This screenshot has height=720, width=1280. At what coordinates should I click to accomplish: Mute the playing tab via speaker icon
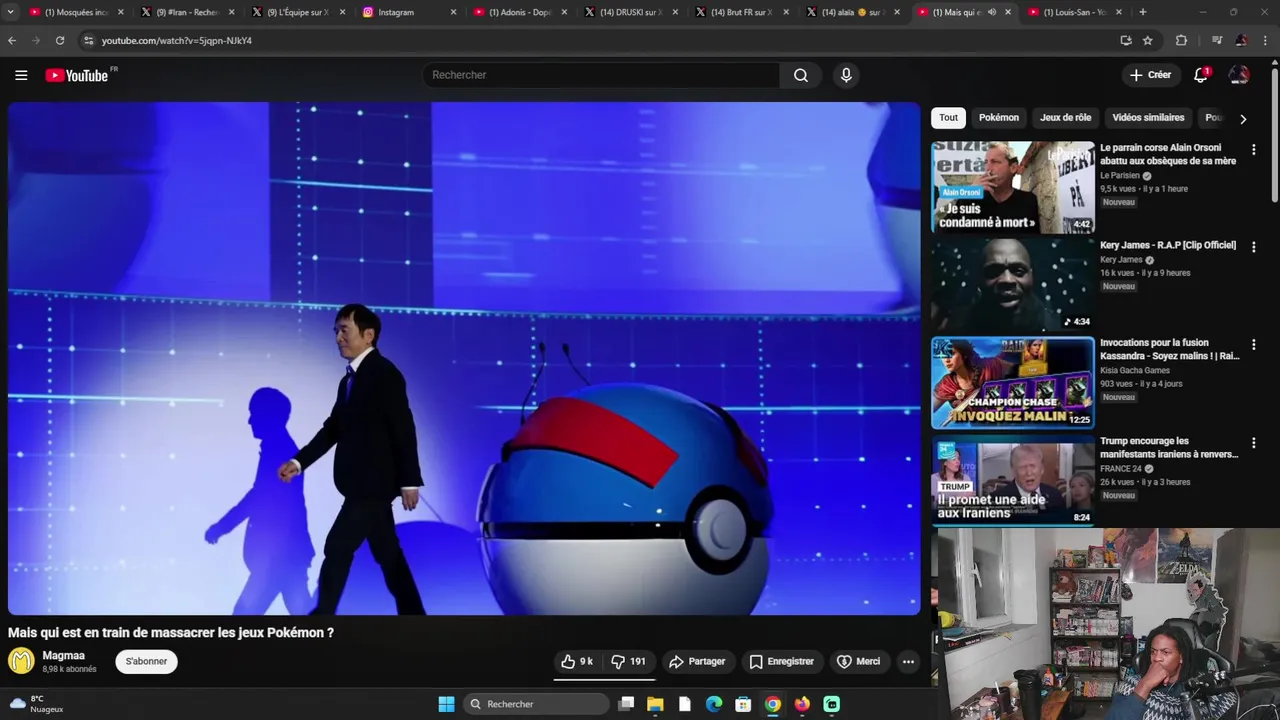tap(992, 12)
